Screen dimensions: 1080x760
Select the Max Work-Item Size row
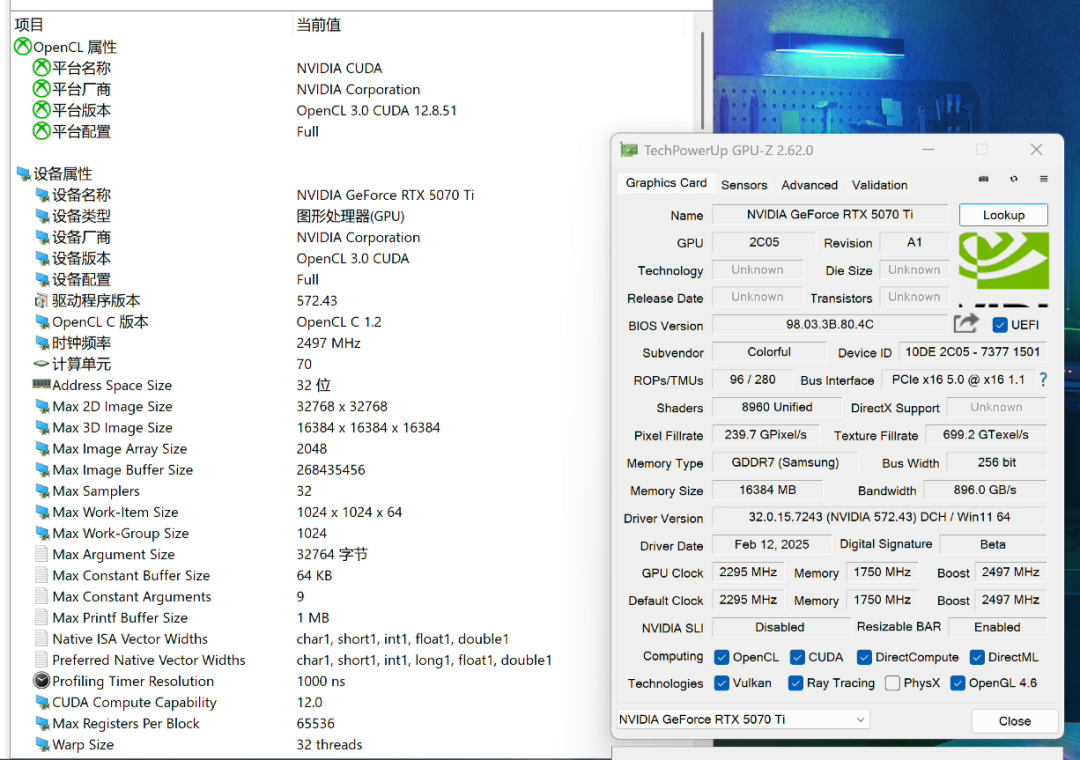coord(351,512)
